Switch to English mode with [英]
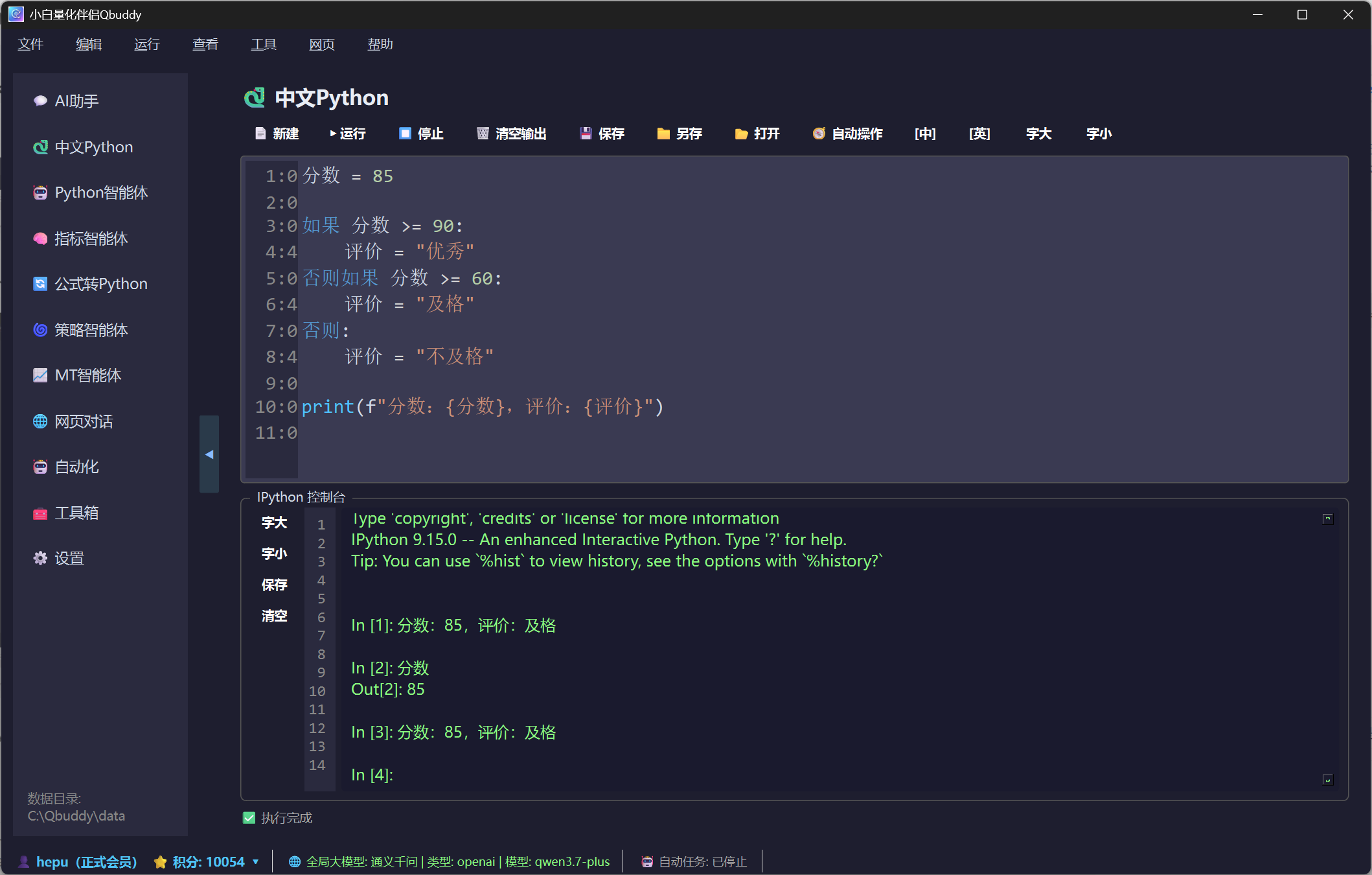The height and width of the screenshot is (875, 1372). coord(979,134)
